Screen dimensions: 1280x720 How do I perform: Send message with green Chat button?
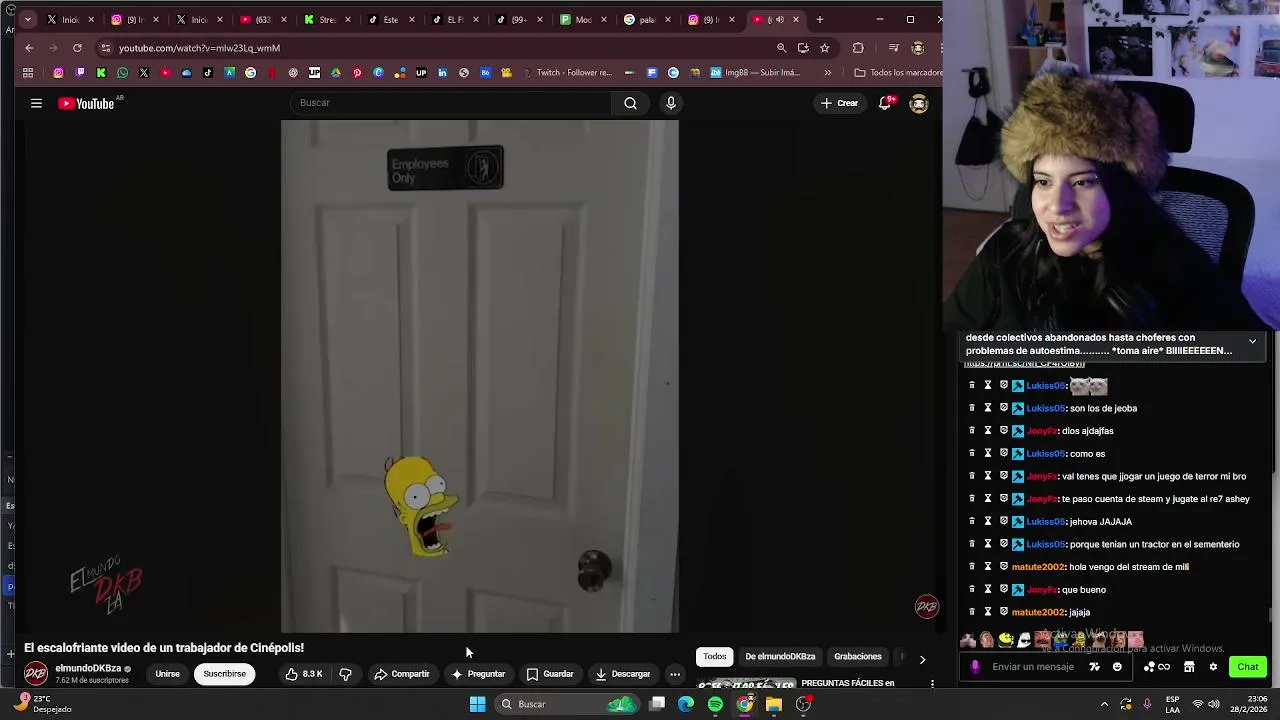pos(1248,667)
